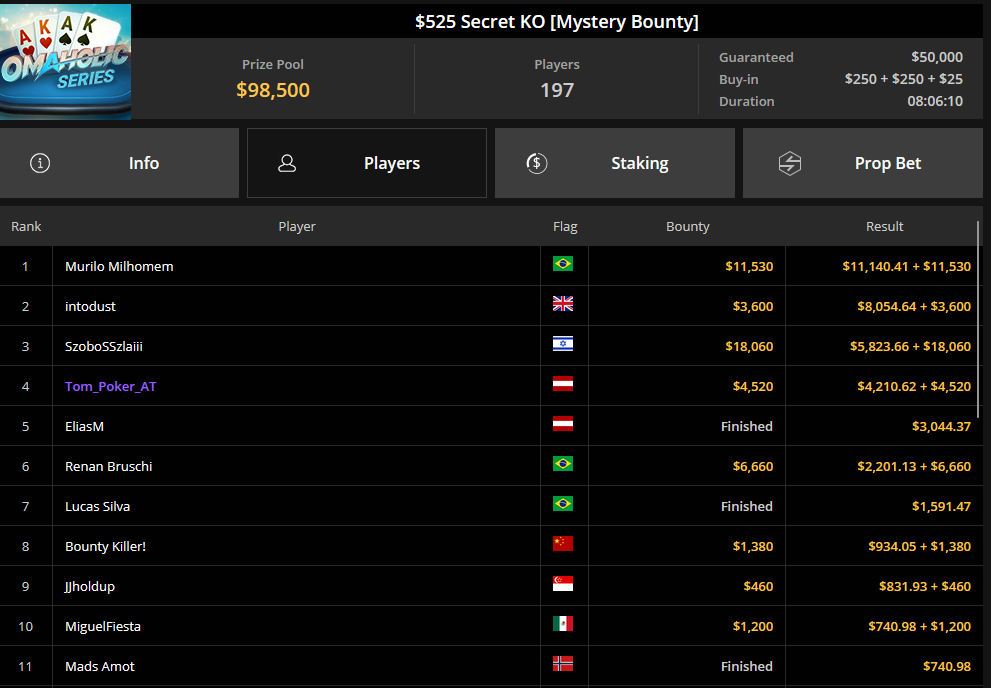Click the Staking dollar icon
991x688 pixels.
[x=537, y=163]
